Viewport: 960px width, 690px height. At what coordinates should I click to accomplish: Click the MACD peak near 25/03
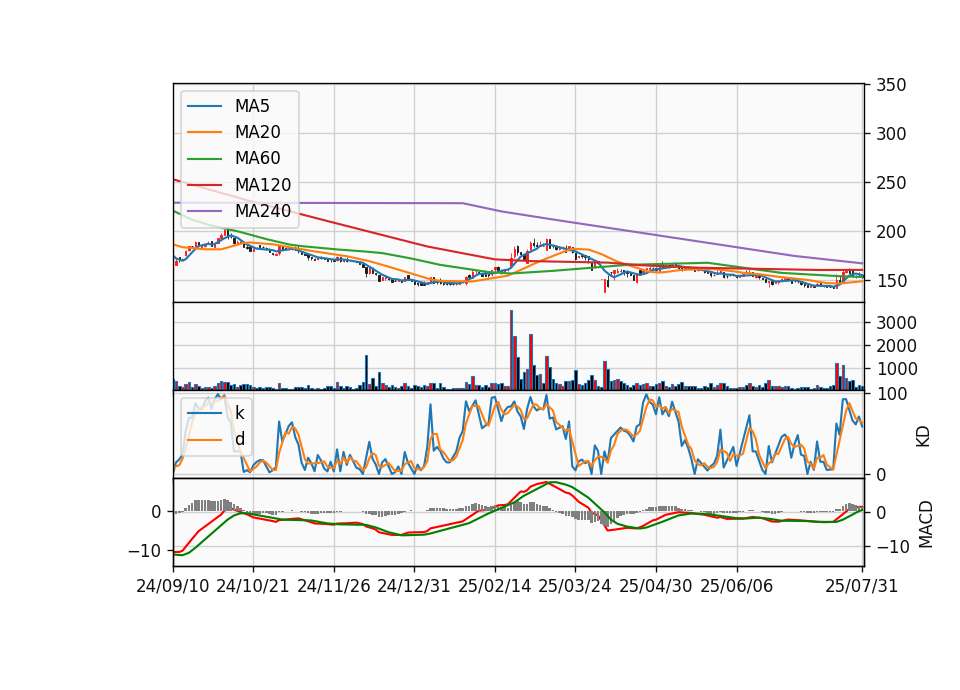click(x=549, y=482)
